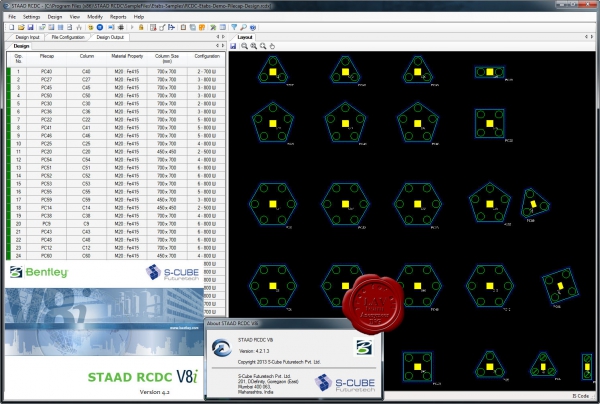Save the layout using the Layout pane floppy icon
This screenshot has height=404, width=600.
pos(233,46)
